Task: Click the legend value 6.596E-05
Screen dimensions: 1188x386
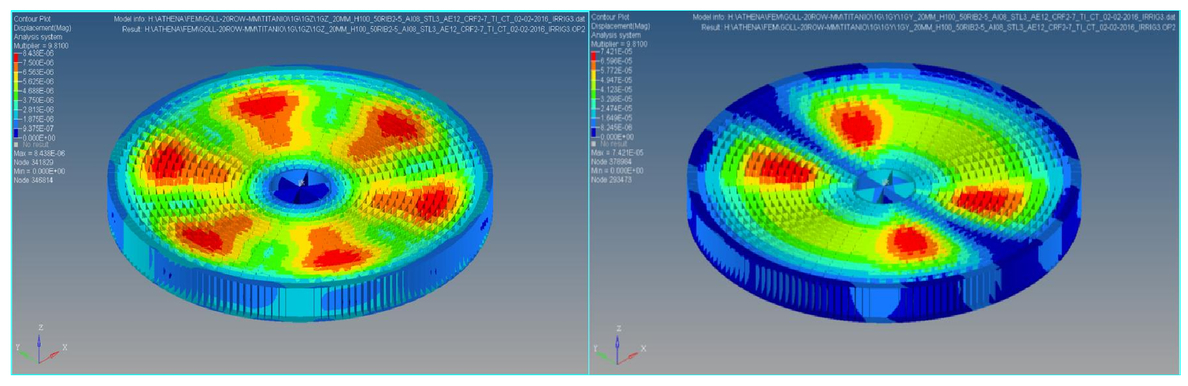Action: 617,60
